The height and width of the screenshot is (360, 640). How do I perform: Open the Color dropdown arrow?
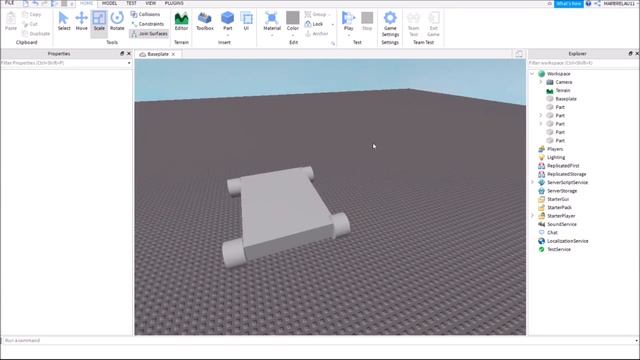(x=293, y=35)
